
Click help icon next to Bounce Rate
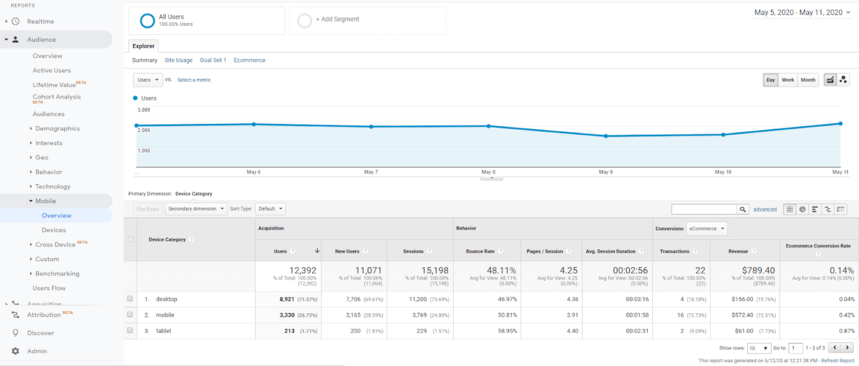[500, 251]
